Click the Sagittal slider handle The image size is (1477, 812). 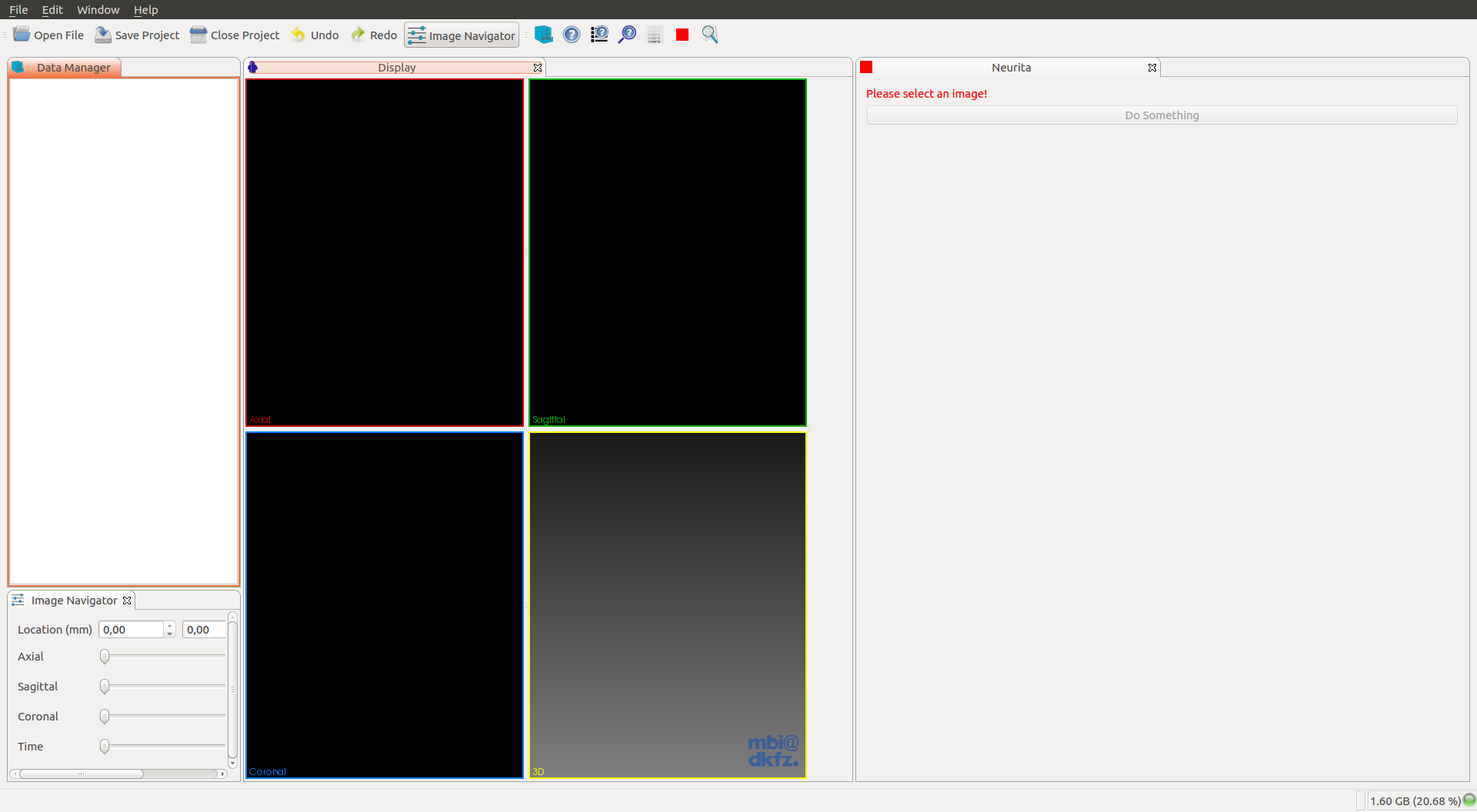(x=105, y=686)
